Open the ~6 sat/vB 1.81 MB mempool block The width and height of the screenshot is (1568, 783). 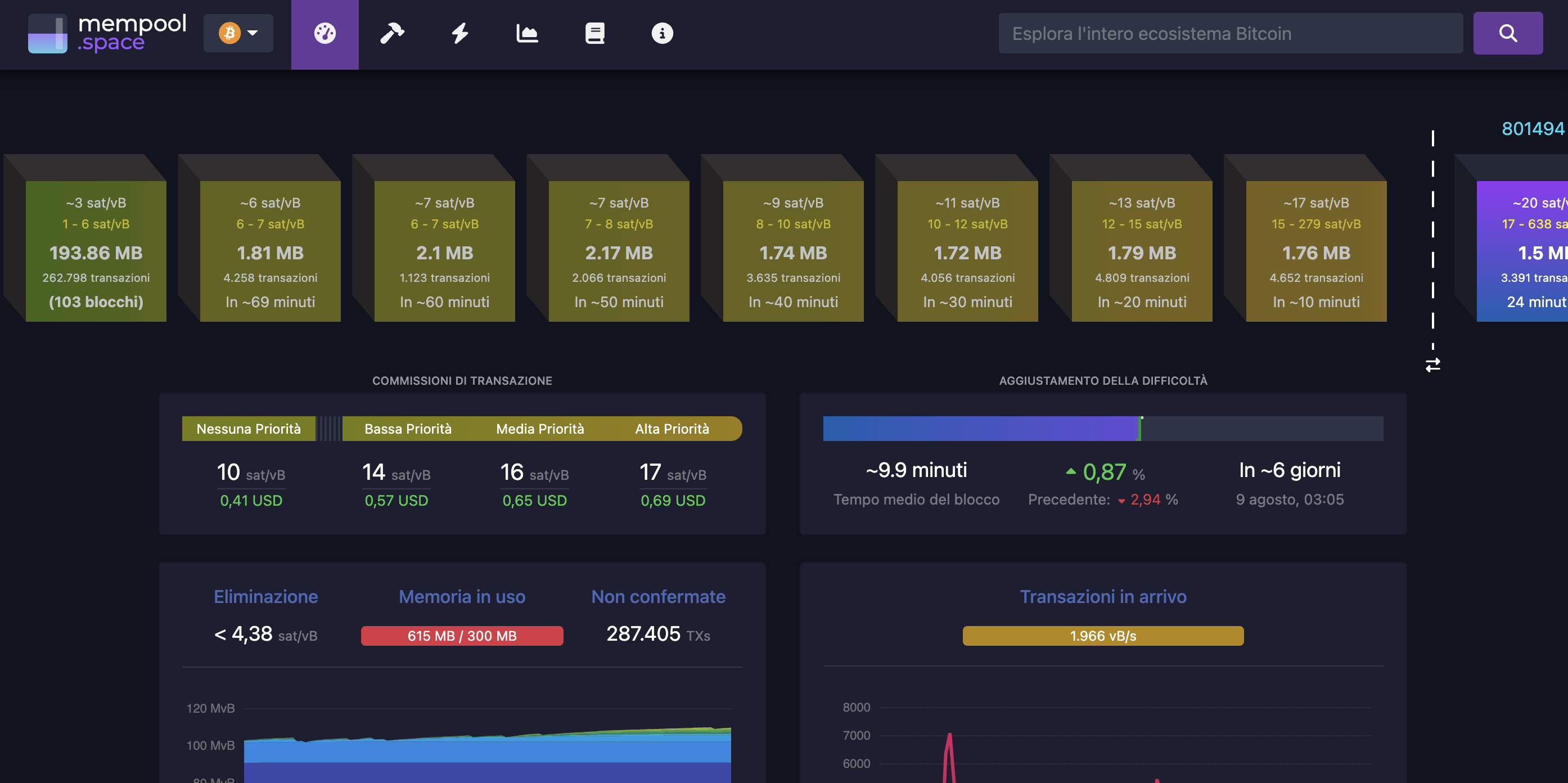pos(271,251)
